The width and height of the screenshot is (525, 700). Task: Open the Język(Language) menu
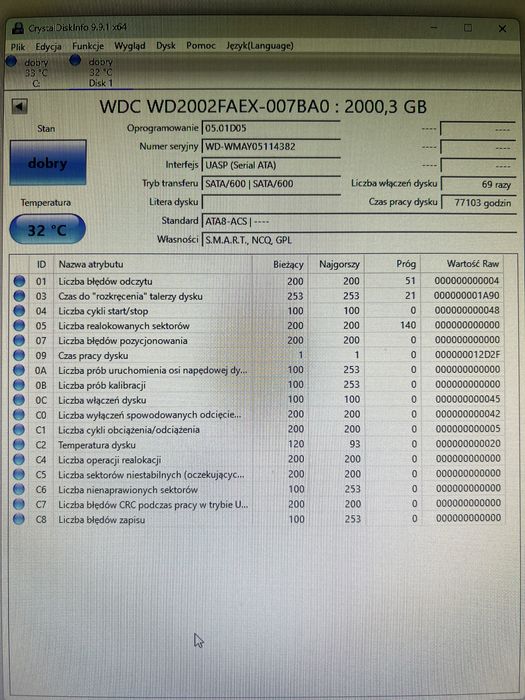[260, 46]
